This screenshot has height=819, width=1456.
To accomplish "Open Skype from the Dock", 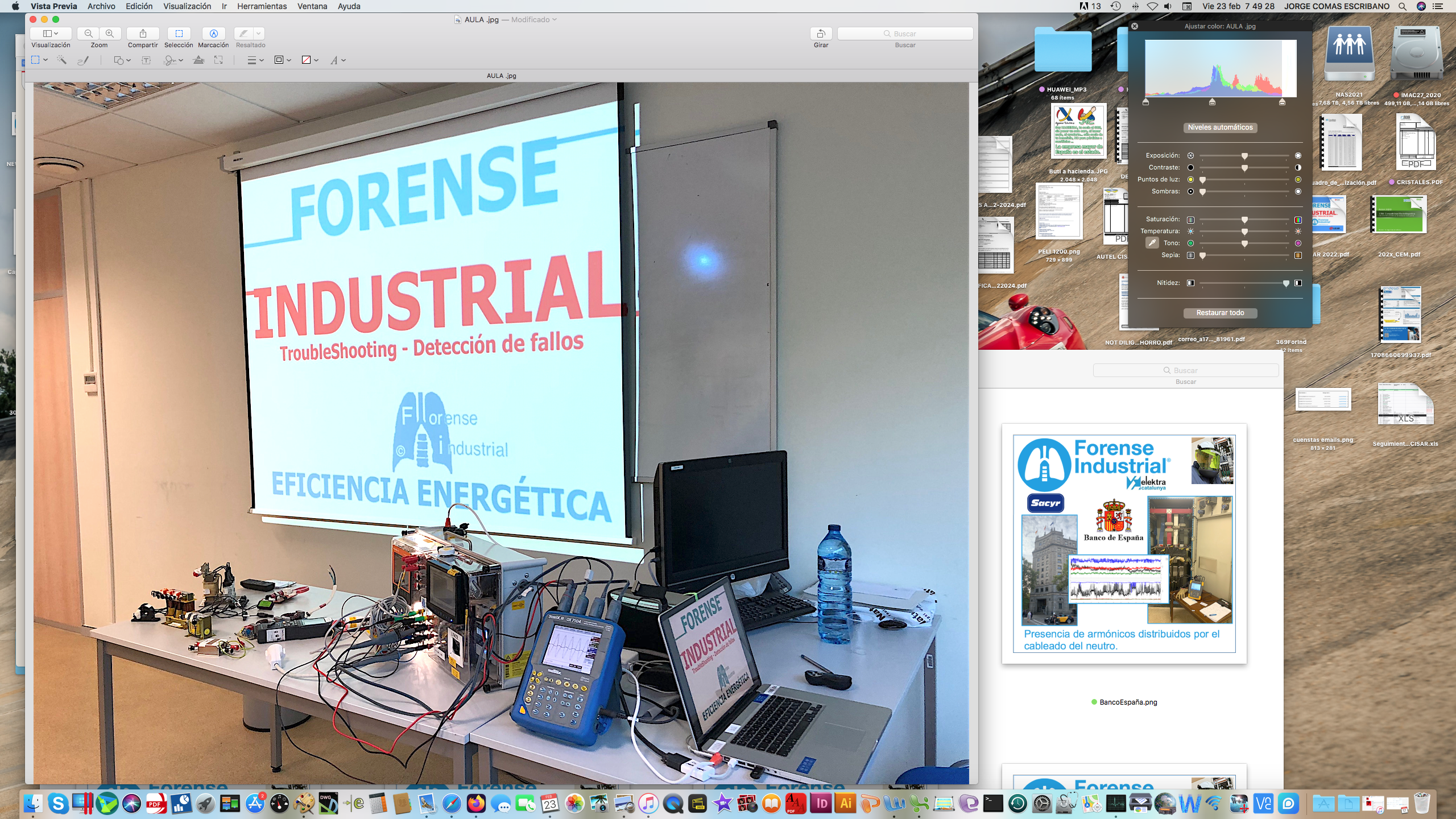I will [58, 804].
